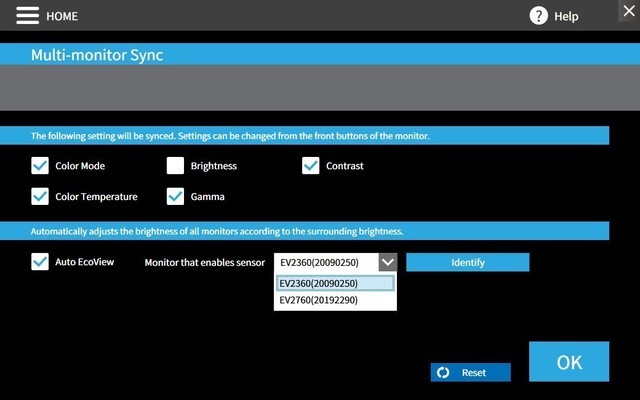Uncheck the Color Mode checkbox
This screenshot has width=640, height=400.
pos(40,166)
